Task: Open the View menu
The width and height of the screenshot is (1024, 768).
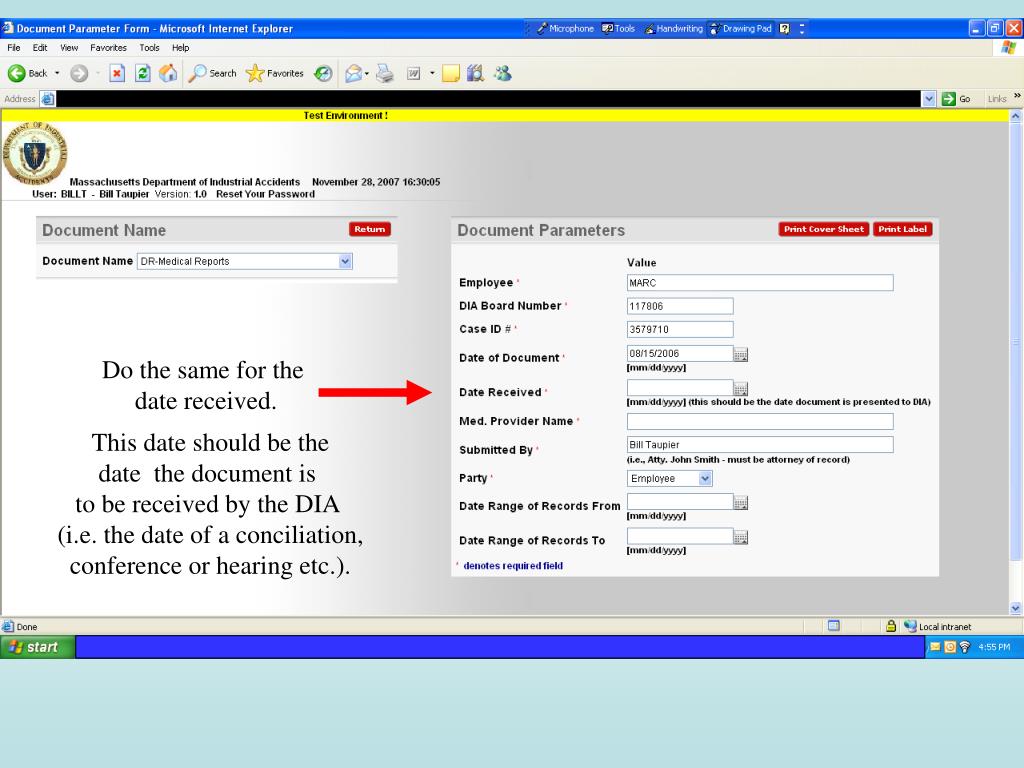Action: click(69, 48)
